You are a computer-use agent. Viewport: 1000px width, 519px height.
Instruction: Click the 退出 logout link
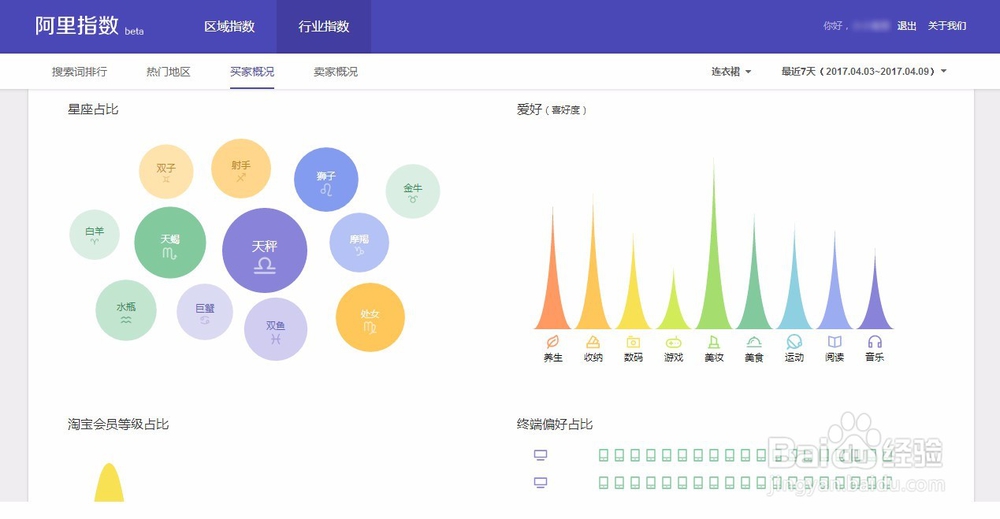[x=906, y=26]
